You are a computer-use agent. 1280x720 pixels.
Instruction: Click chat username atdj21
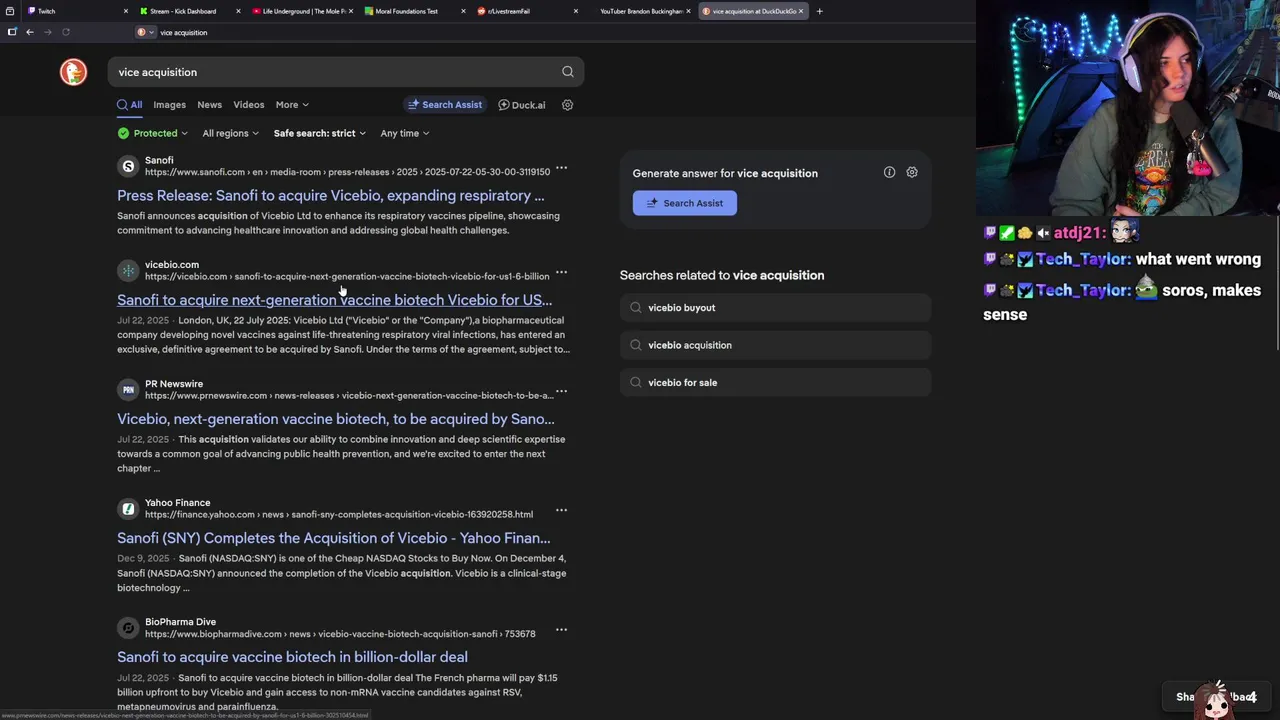(x=1080, y=233)
